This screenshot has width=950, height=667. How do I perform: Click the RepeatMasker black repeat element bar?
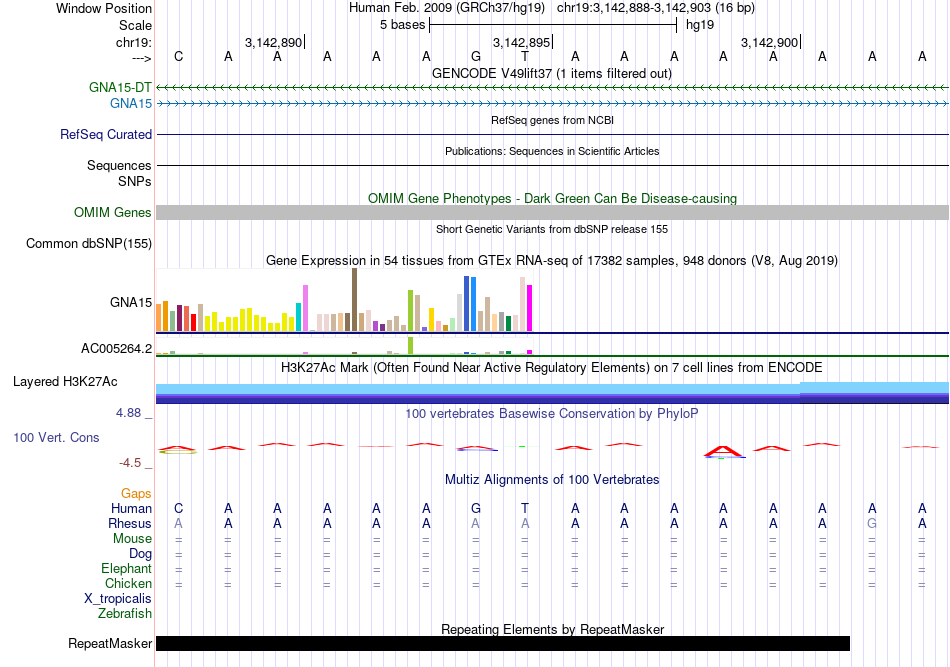(x=503, y=643)
